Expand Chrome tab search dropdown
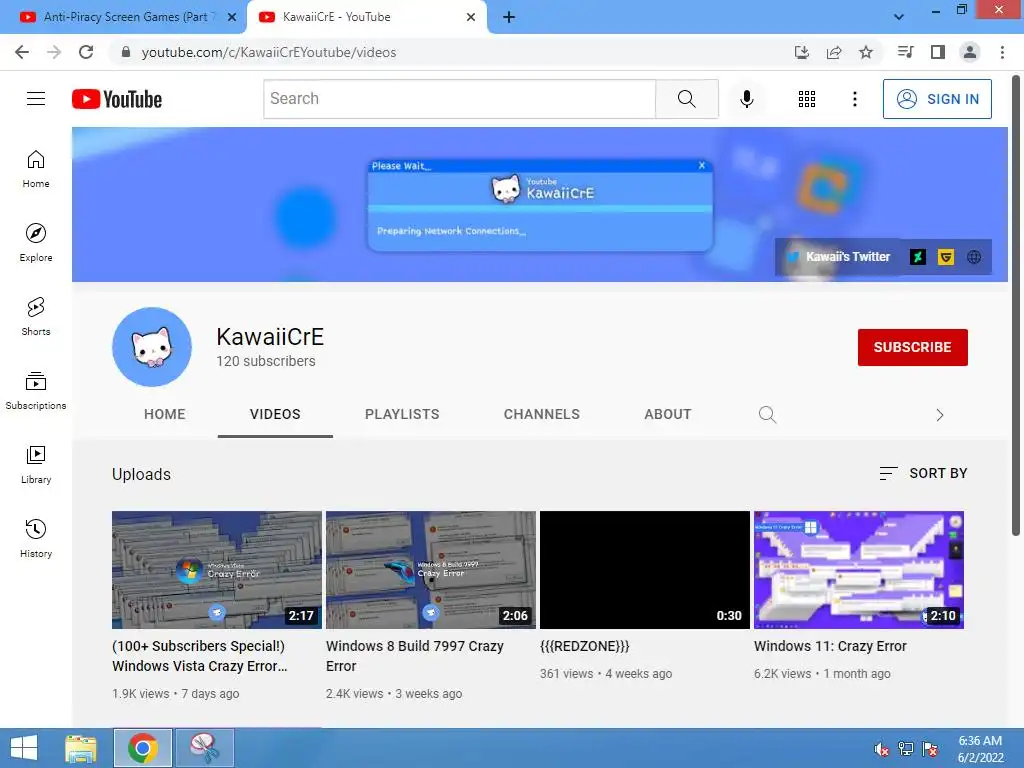This screenshot has width=1024, height=768. click(899, 17)
